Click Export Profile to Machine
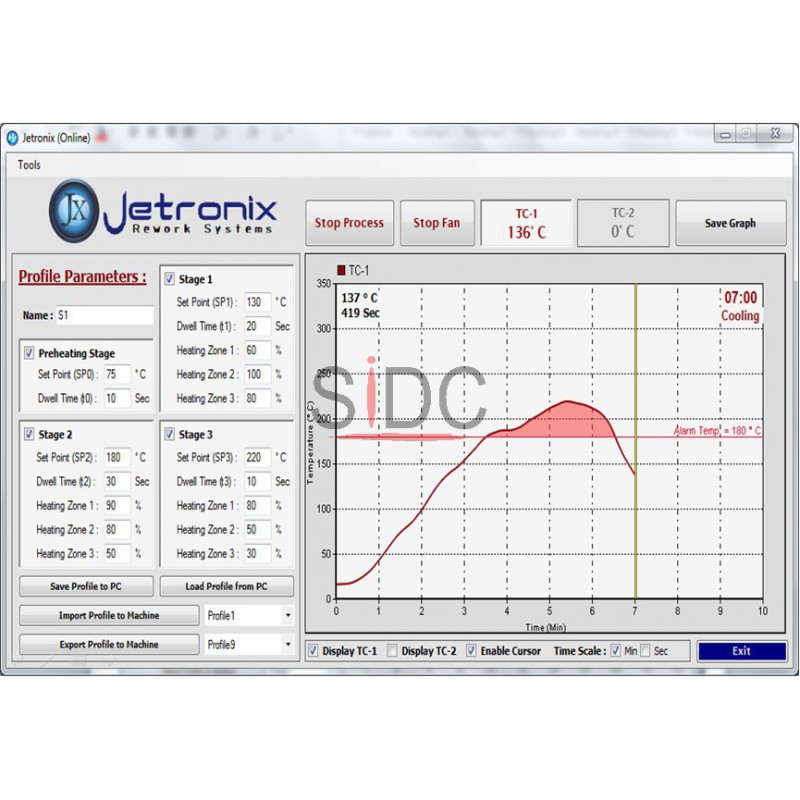 click(109, 644)
